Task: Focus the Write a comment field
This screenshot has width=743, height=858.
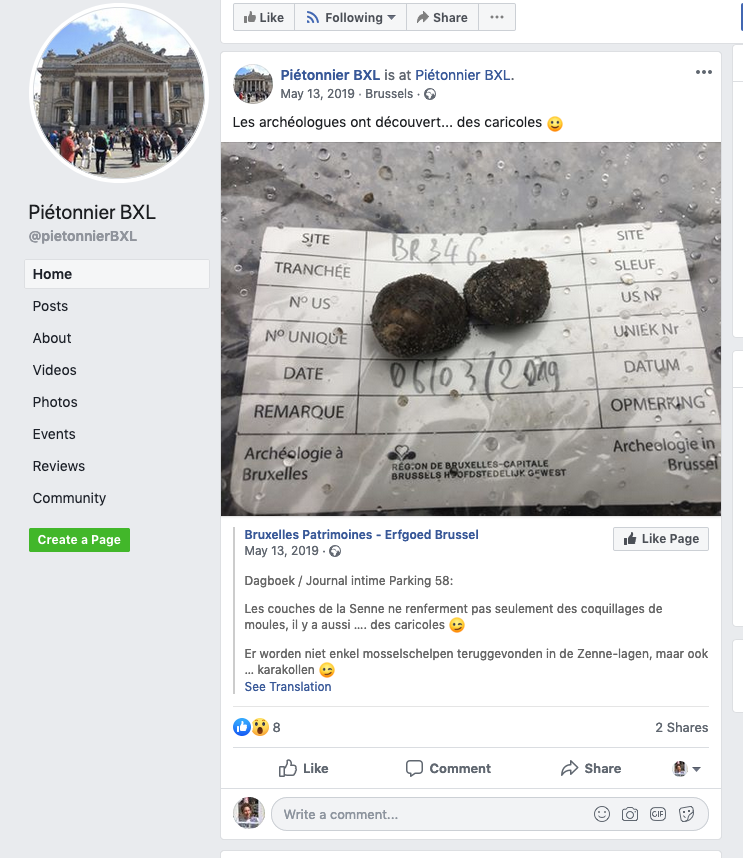Action: point(427,814)
